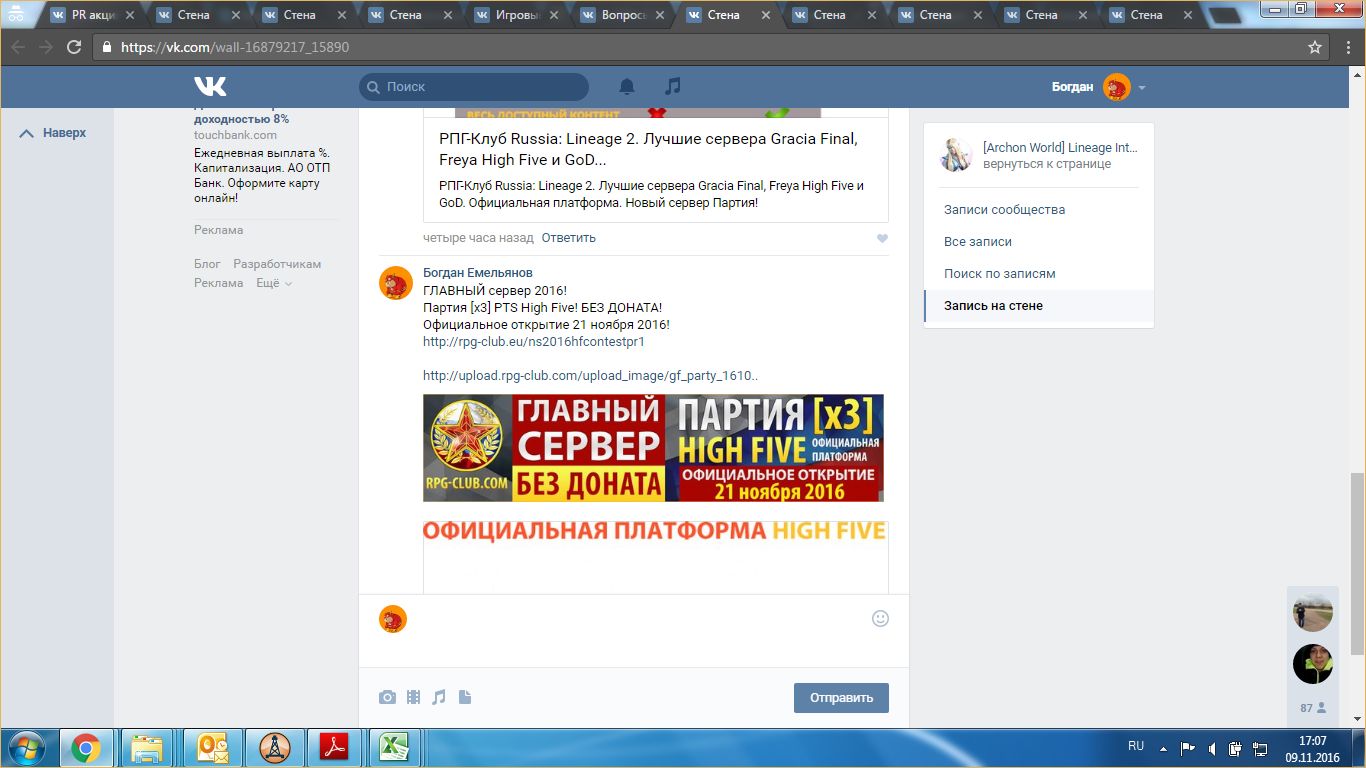Click Ответить to reply to comment
Viewport: 1366px width, 768px height.
pyautogui.click(x=568, y=238)
